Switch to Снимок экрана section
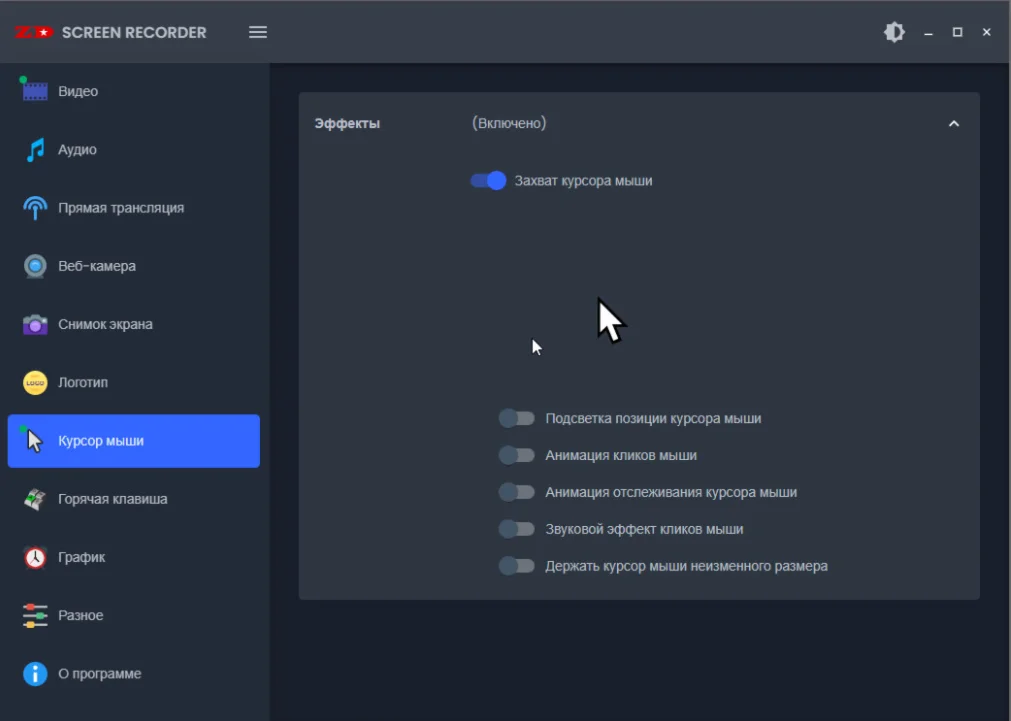This screenshot has height=721, width=1011. [133, 324]
